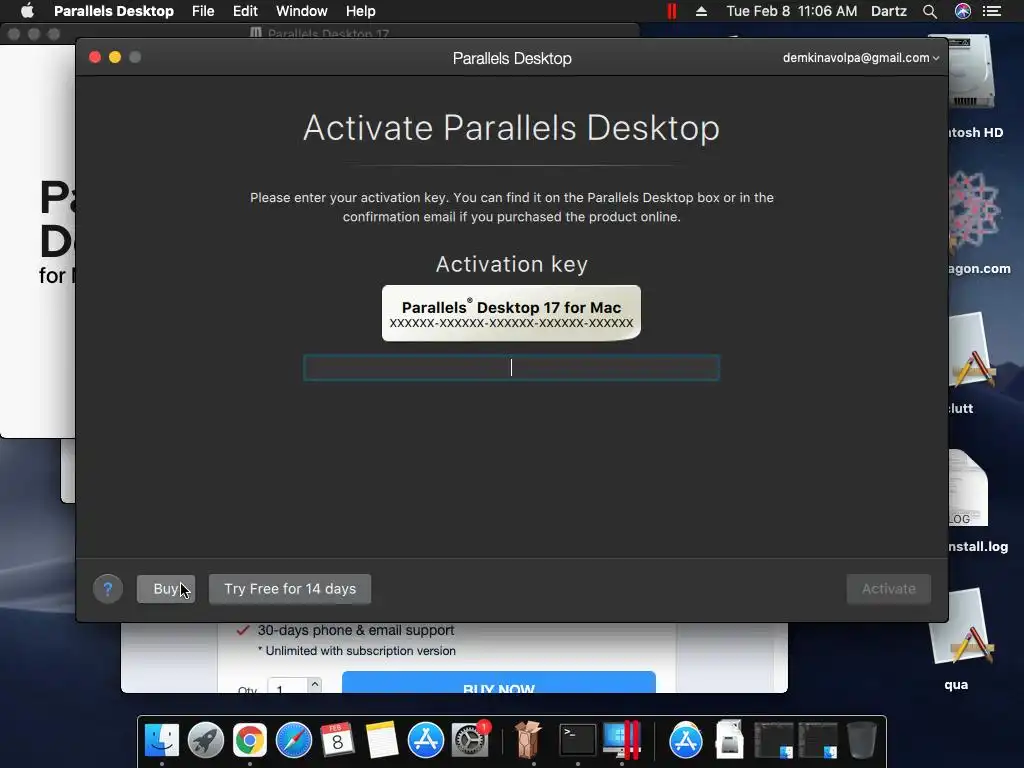This screenshot has height=768, width=1024.
Task: Click the Qty stepper arrow in background page
Action: coord(315,684)
